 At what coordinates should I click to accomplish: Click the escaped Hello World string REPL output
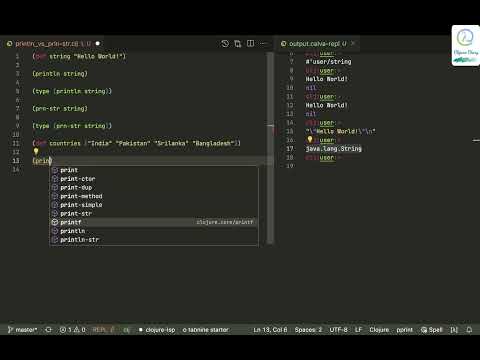(340, 131)
